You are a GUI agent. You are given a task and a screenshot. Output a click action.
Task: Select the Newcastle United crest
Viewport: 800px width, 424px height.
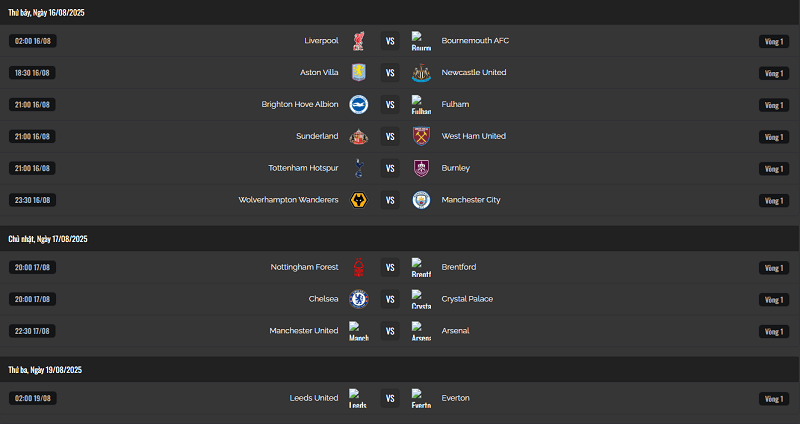tap(421, 72)
